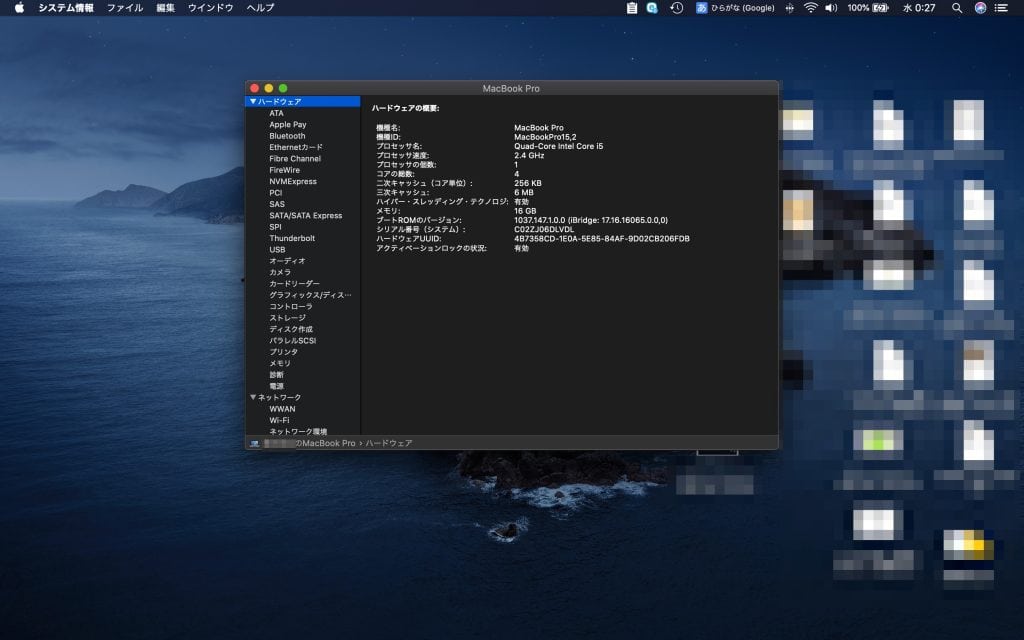This screenshot has width=1024, height=640.
Task: Select ネットワーク環境 in the sidebar
Action: click(298, 431)
